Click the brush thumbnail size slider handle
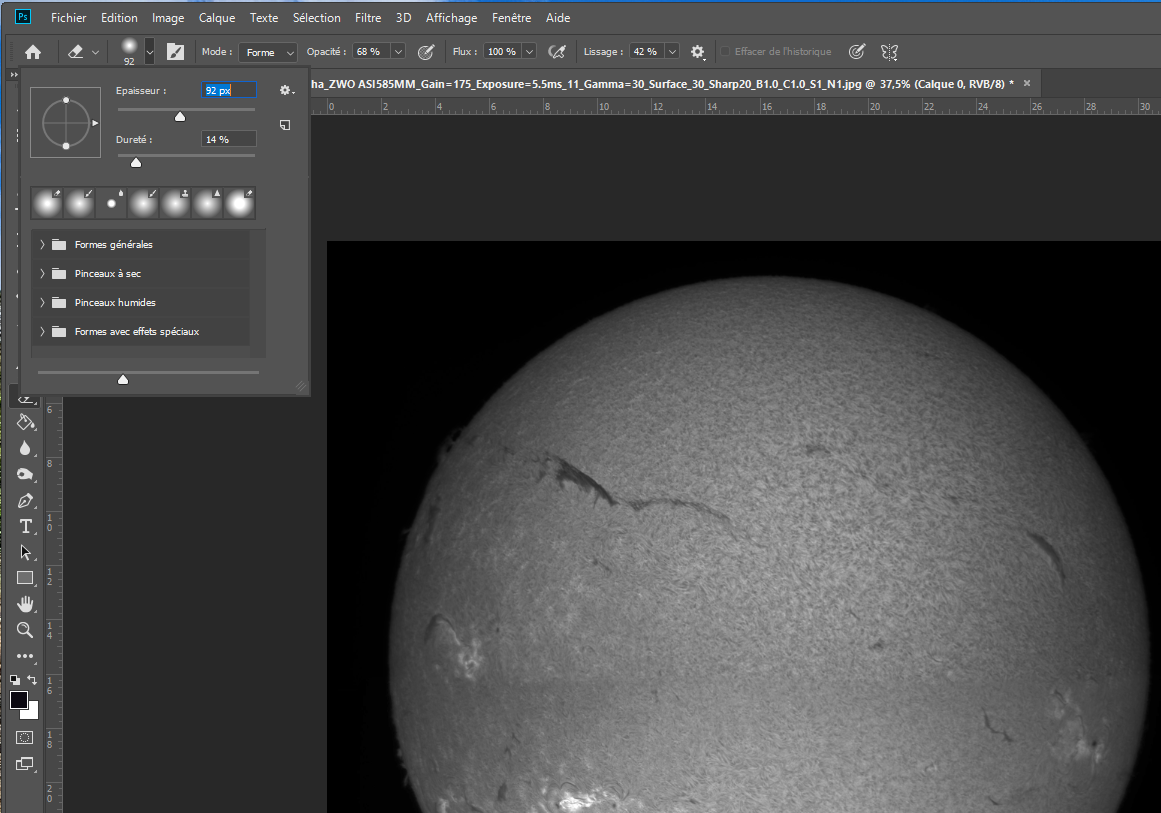Screen dimensions: 1161x813 123,379
